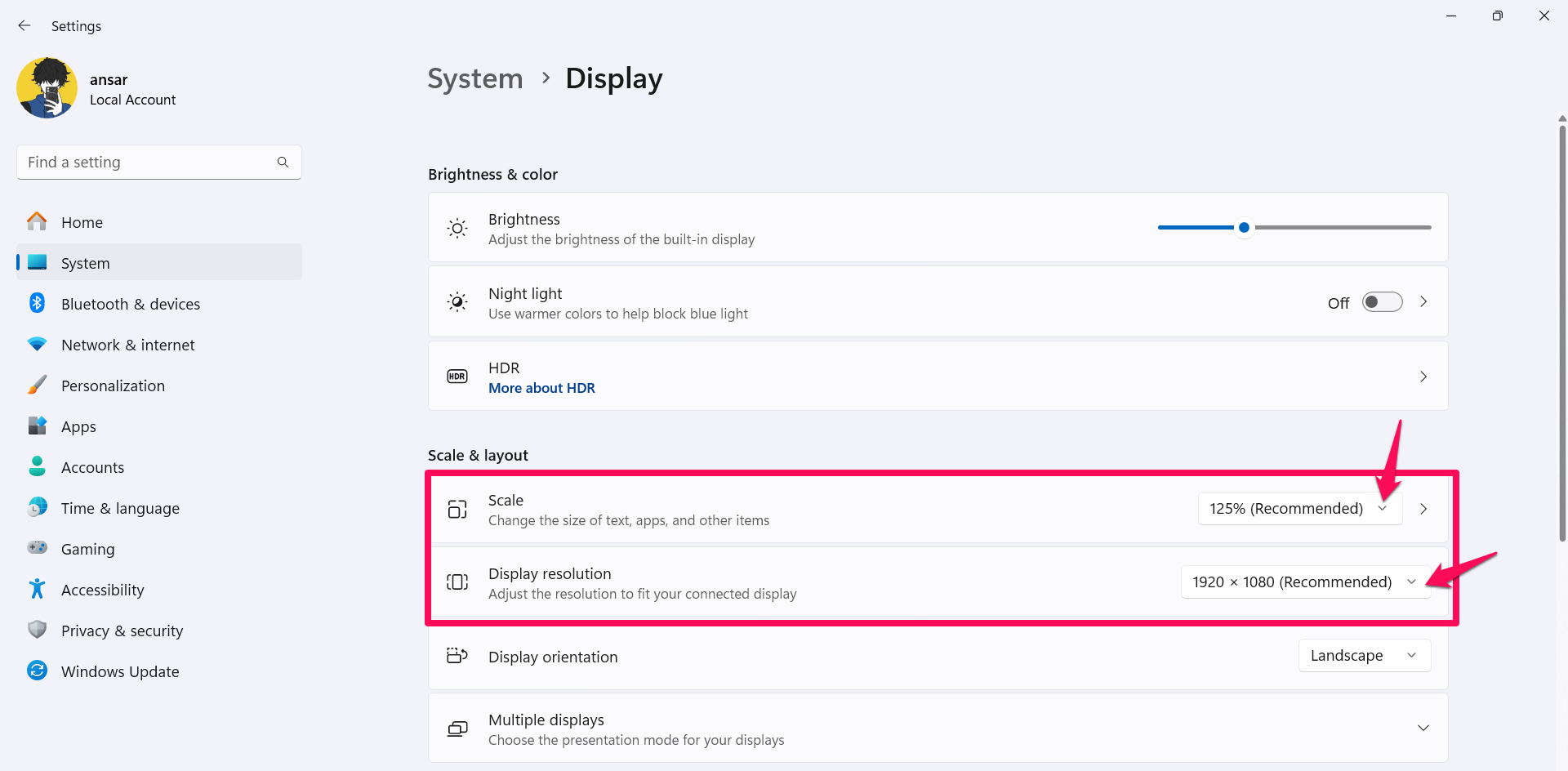Viewport: 1568px width, 771px height.
Task: Click the Accounts person icon
Action: (x=38, y=466)
